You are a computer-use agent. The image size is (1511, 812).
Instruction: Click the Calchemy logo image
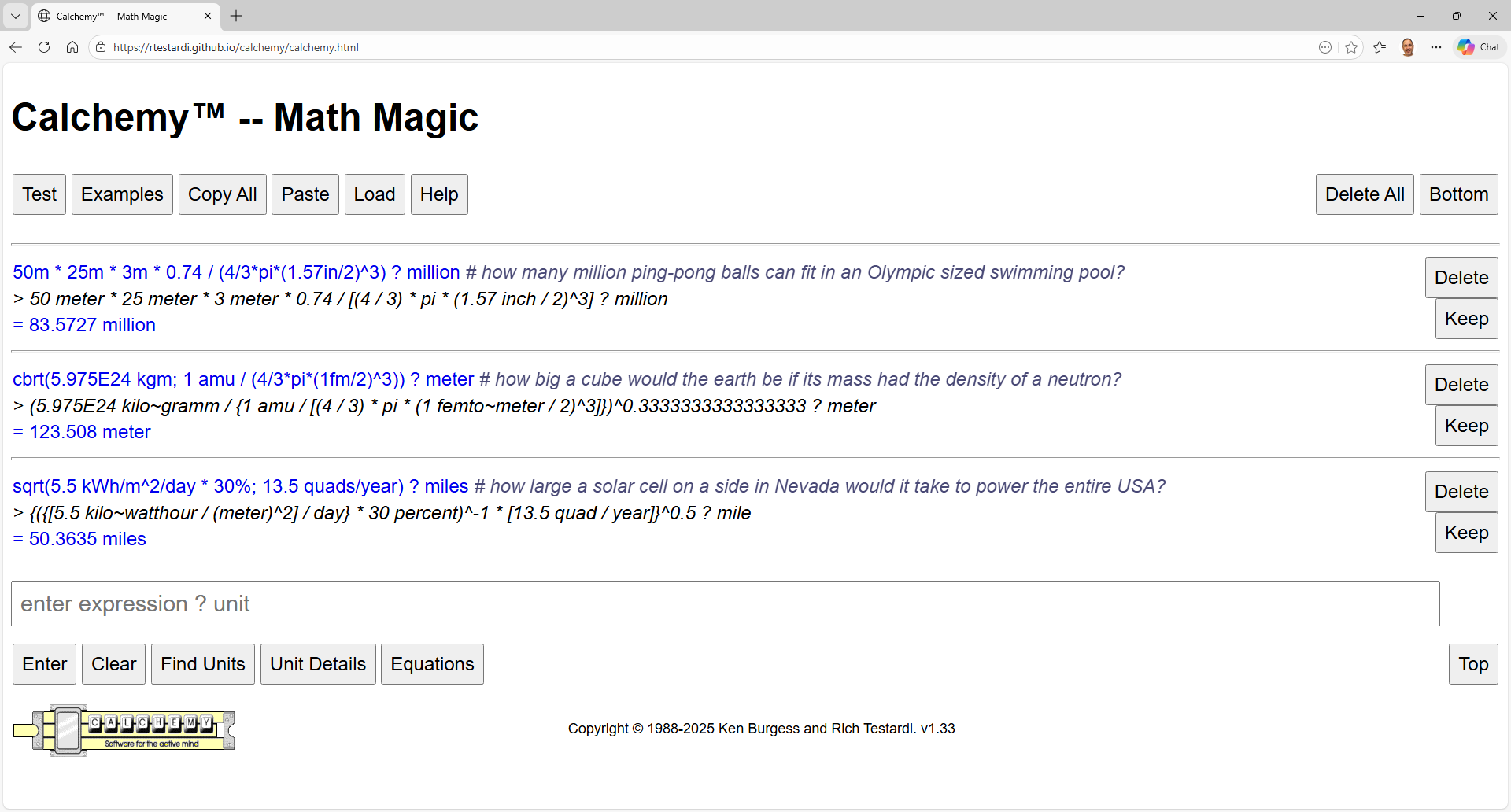tap(124, 730)
